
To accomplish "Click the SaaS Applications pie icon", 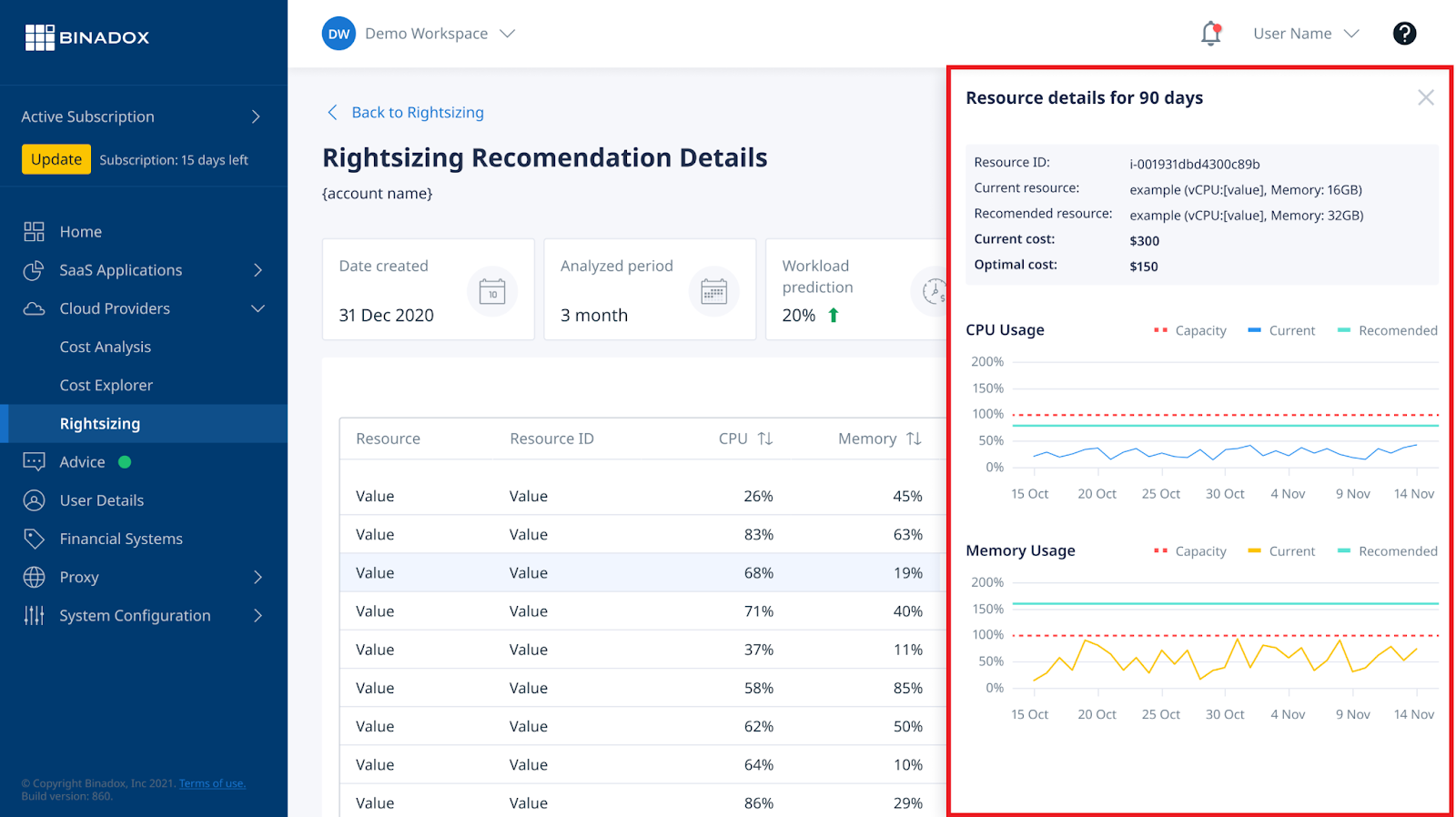I will click(x=34, y=270).
